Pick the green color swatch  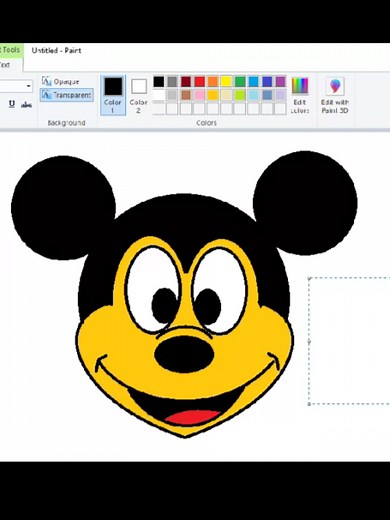(x=240, y=81)
